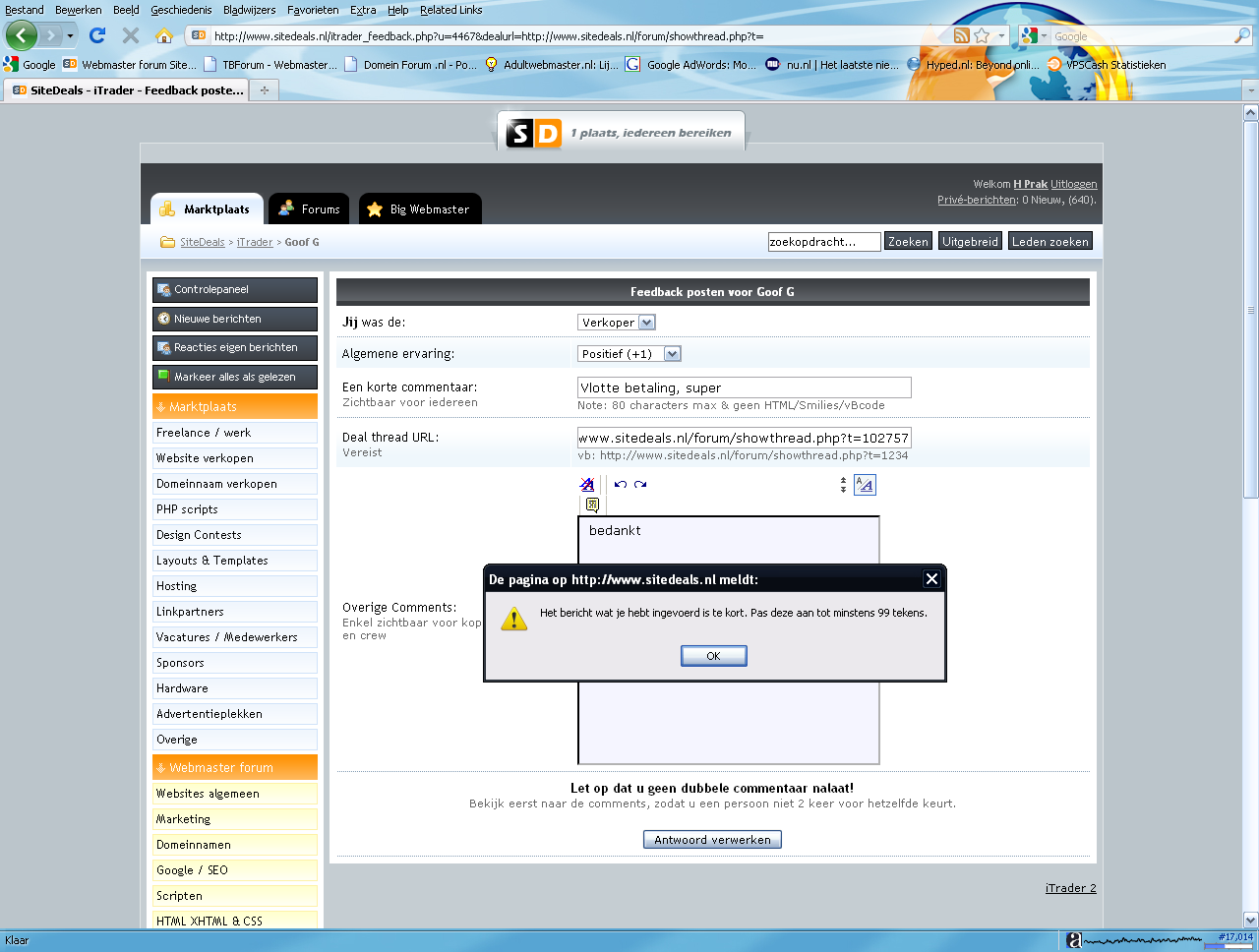Click the Leden zoeken button
Viewport: 1259px width, 952px height.
coord(1050,242)
